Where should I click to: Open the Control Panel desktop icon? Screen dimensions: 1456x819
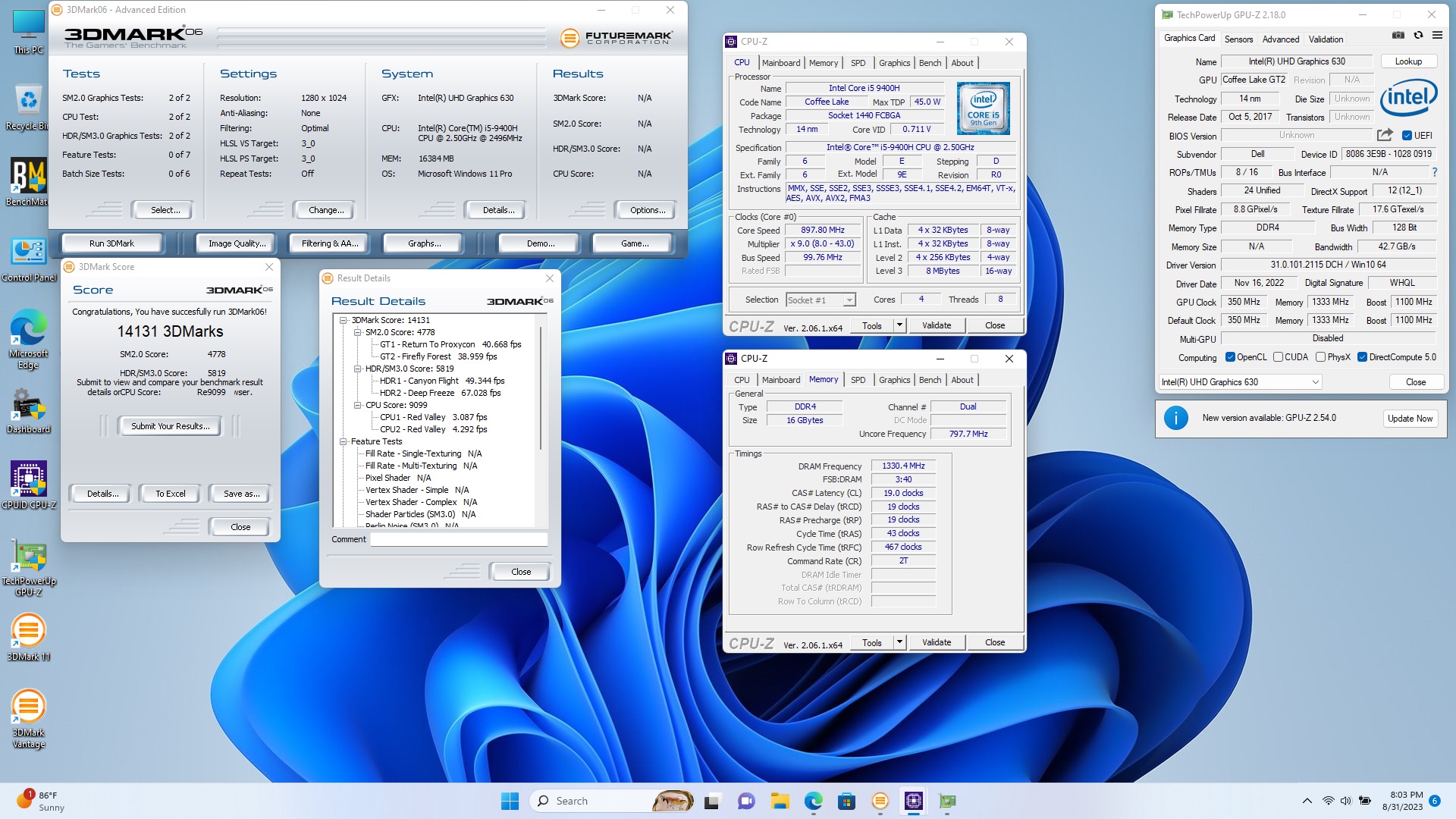tap(29, 259)
